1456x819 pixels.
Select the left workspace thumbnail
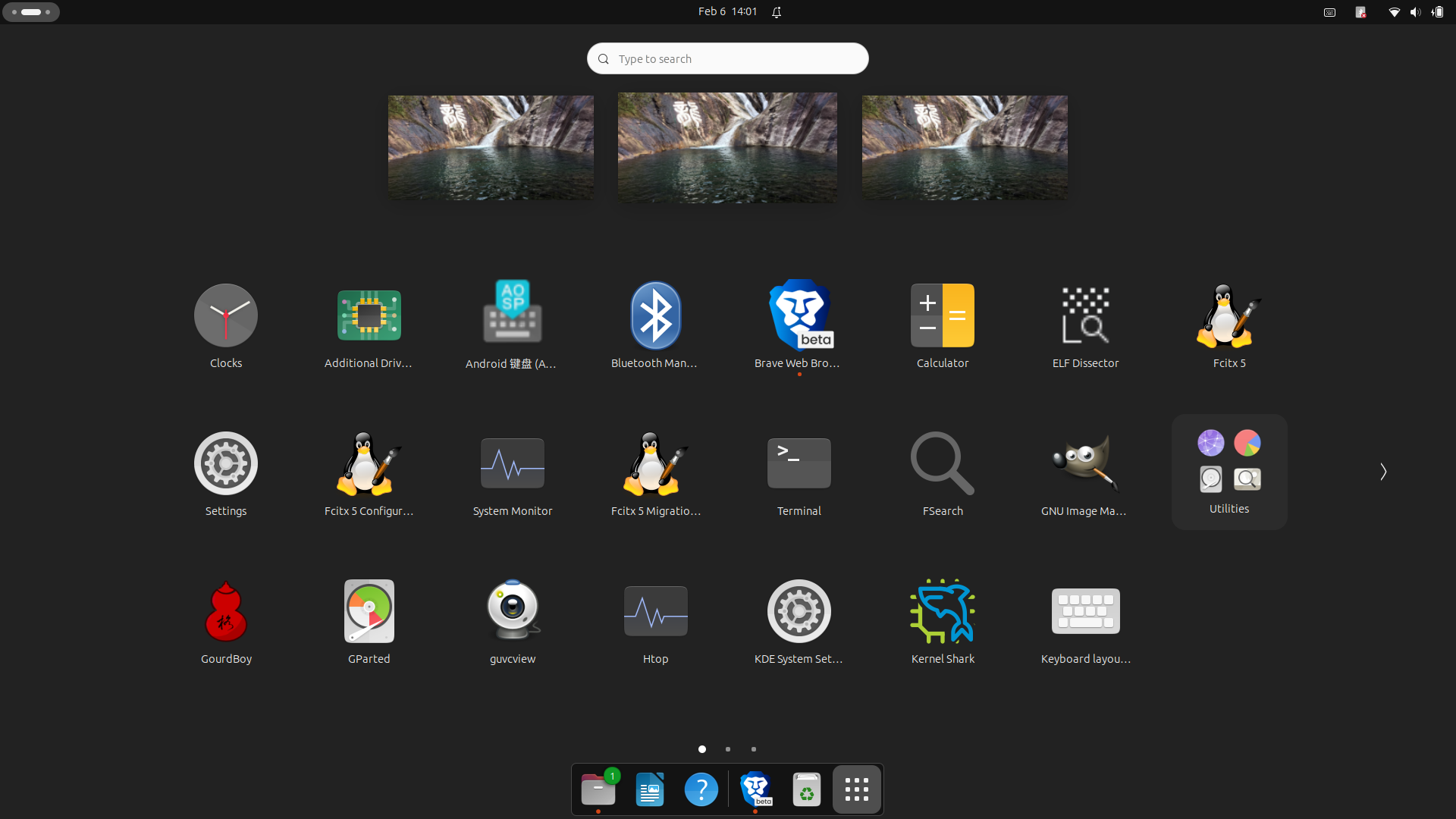click(x=491, y=148)
